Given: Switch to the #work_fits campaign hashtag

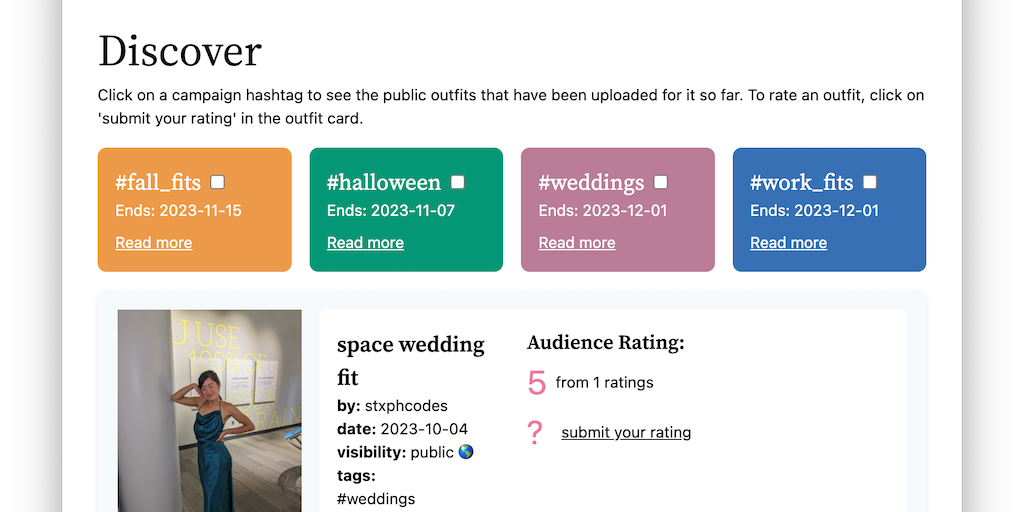Looking at the screenshot, I should (802, 183).
